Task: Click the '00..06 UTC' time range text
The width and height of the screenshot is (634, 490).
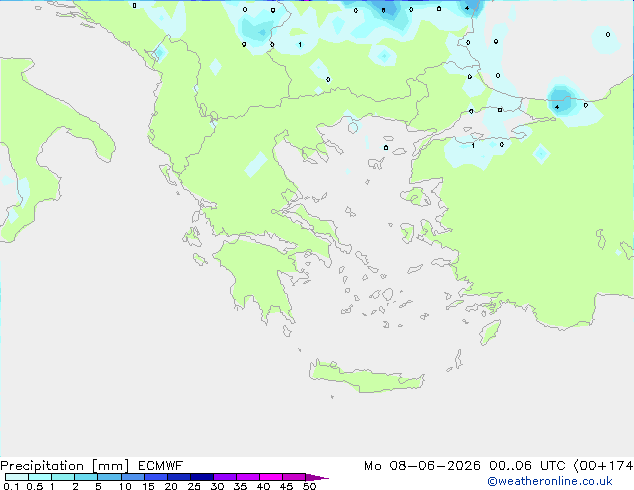Action: [x=529, y=466]
